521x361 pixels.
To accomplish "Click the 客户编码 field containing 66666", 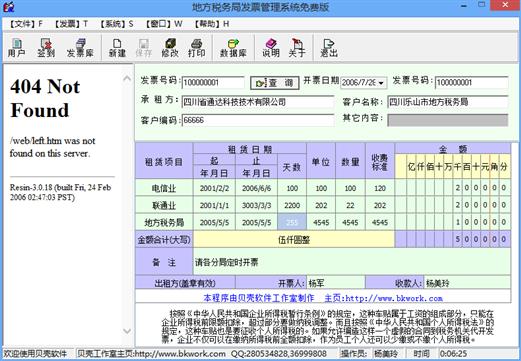I will click(258, 120).
